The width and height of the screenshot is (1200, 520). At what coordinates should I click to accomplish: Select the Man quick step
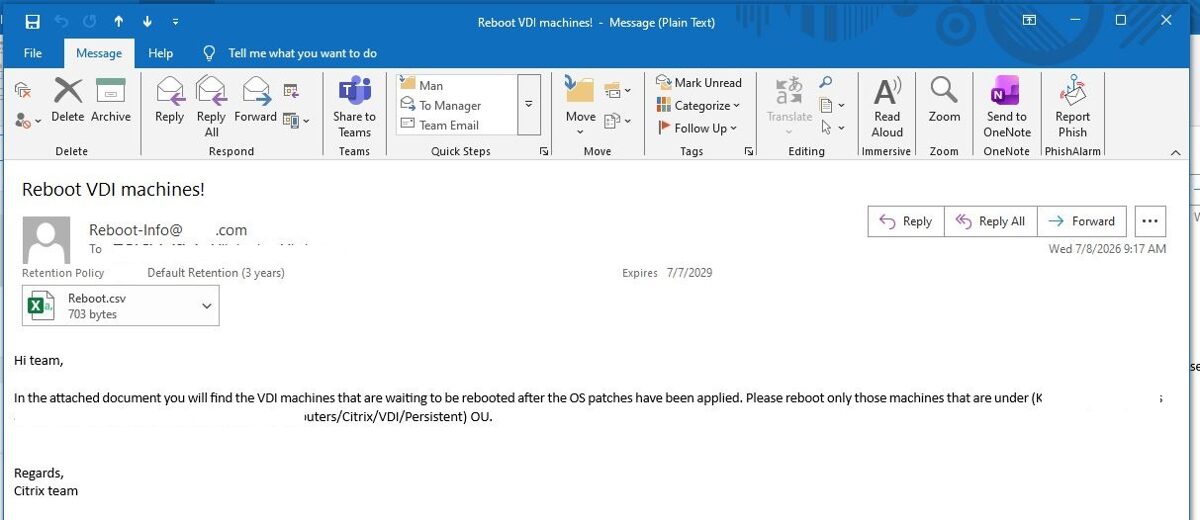pyautogui.click(x=457, y=85)
